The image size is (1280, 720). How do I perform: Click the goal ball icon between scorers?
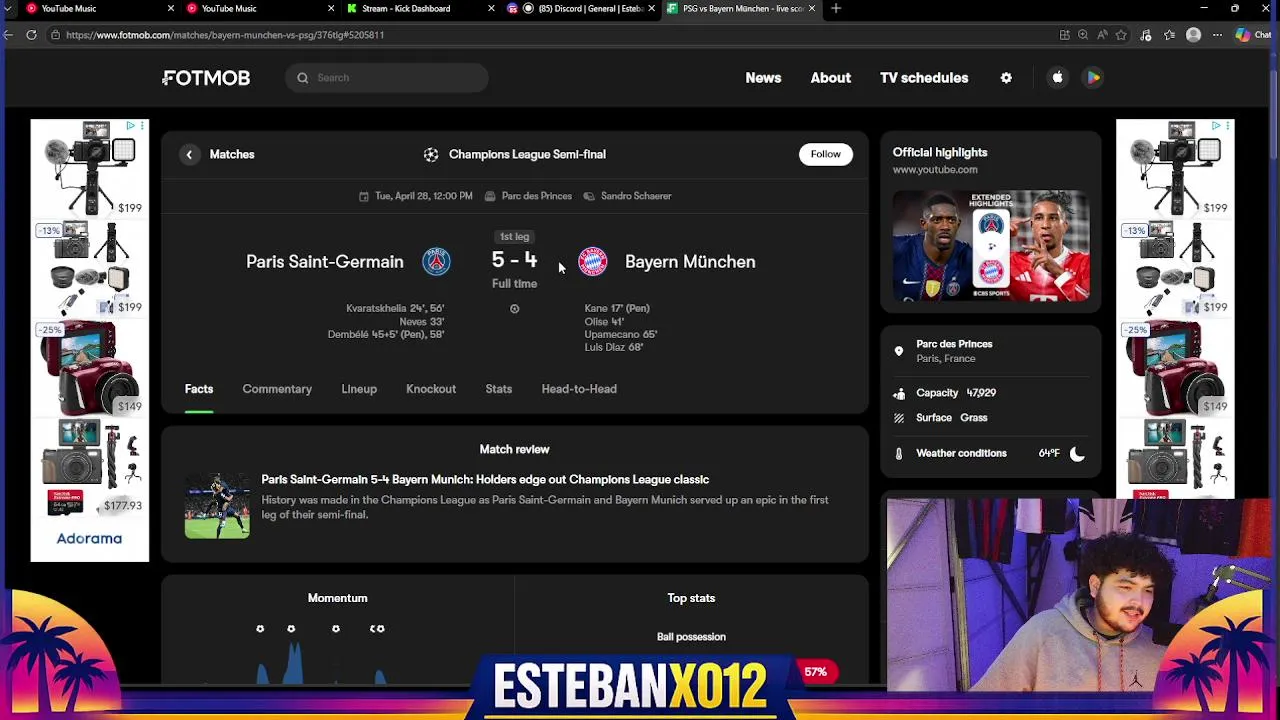(514, 309)
